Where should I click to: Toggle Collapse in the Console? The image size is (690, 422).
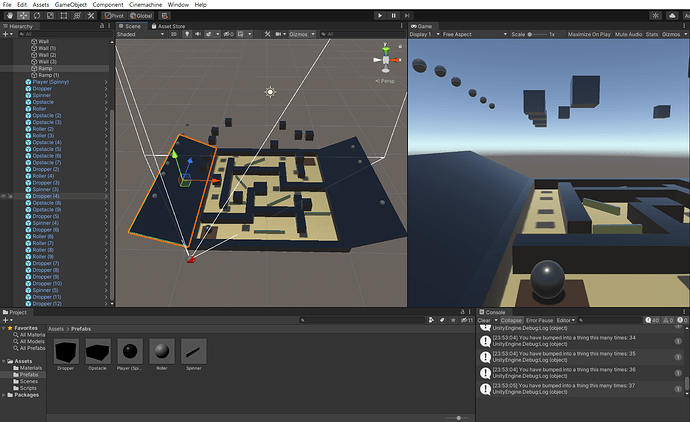510,320
